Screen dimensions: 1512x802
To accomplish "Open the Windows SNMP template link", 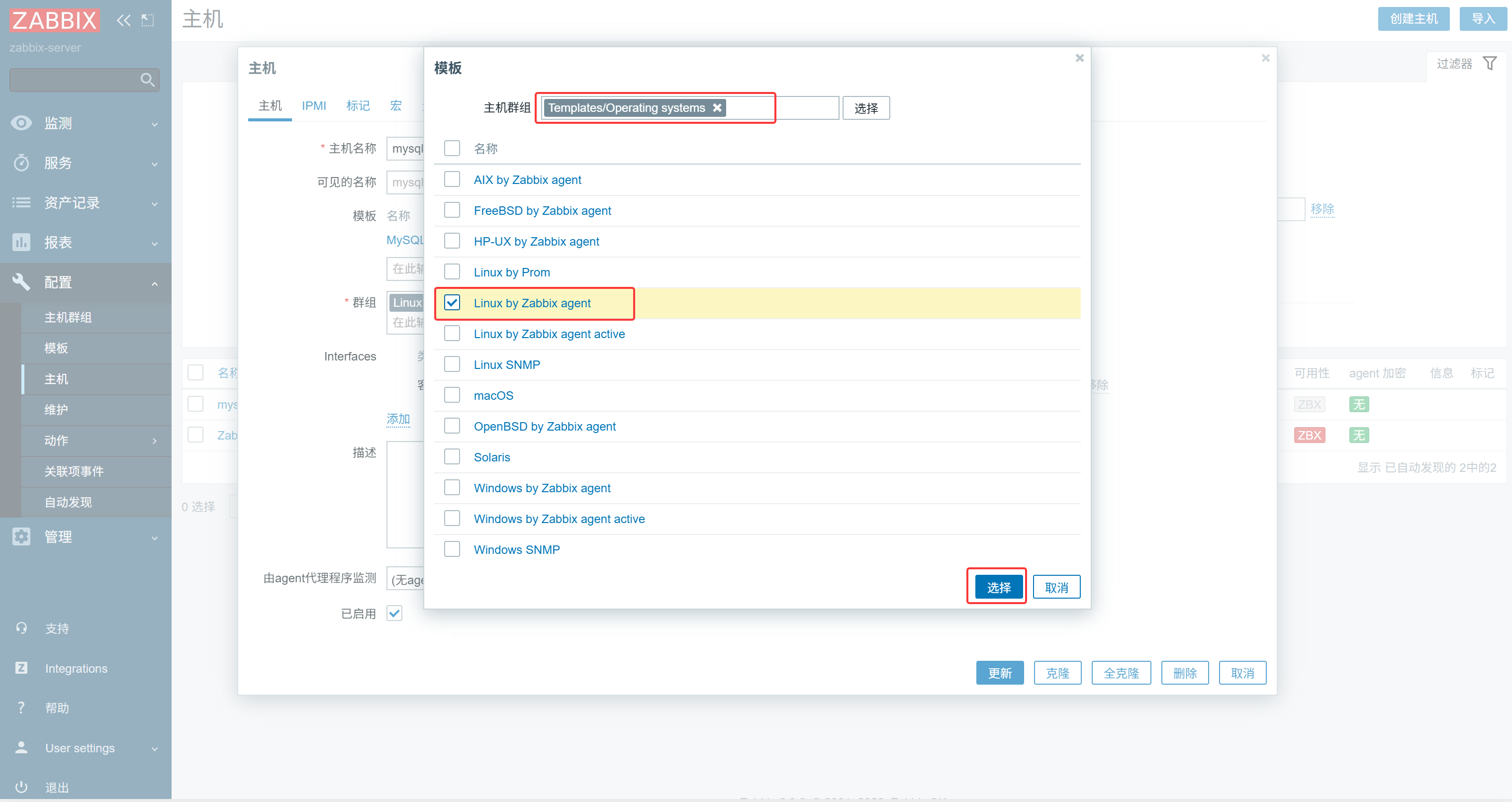I will point(517,550).
